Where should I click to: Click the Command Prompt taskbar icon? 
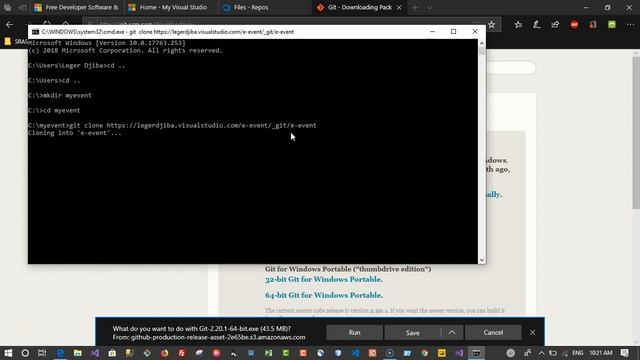click(476, 353)
